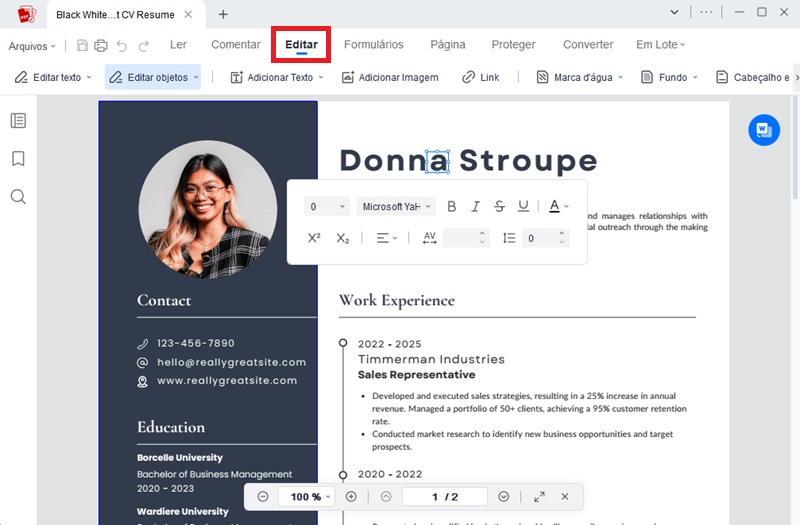The width and height of the screenshot is (800, 525).
Task: Click the page number field 1 / 2
Action: (445, 496)
